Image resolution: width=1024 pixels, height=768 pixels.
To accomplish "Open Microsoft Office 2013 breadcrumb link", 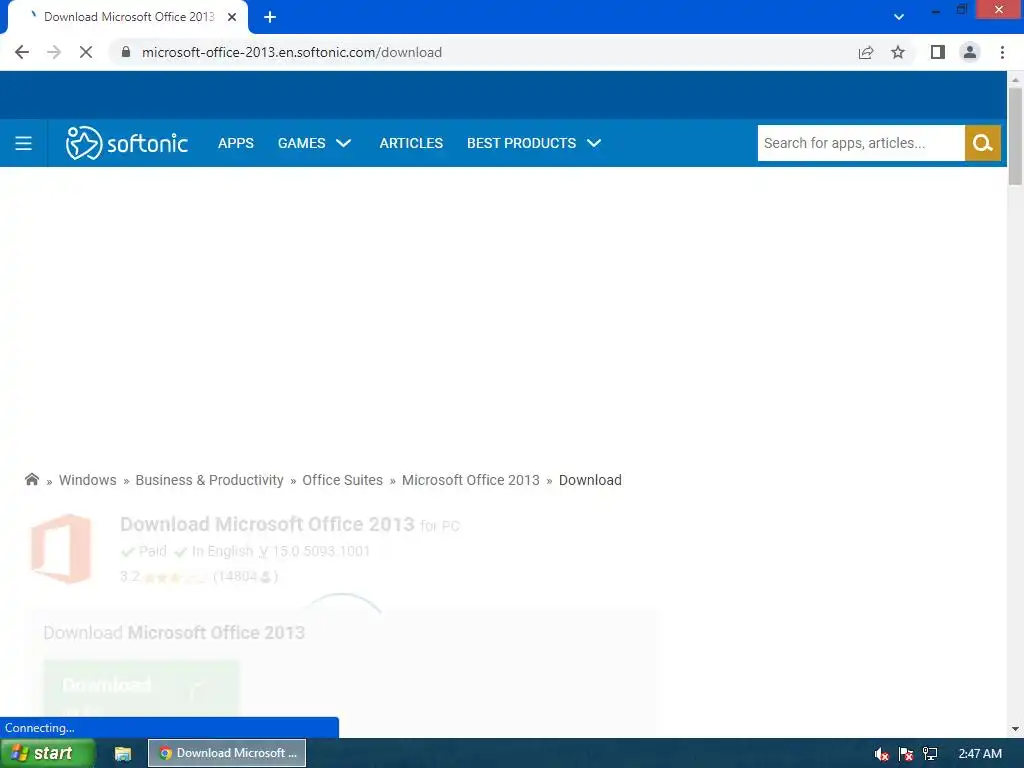I will pos(470,480).
